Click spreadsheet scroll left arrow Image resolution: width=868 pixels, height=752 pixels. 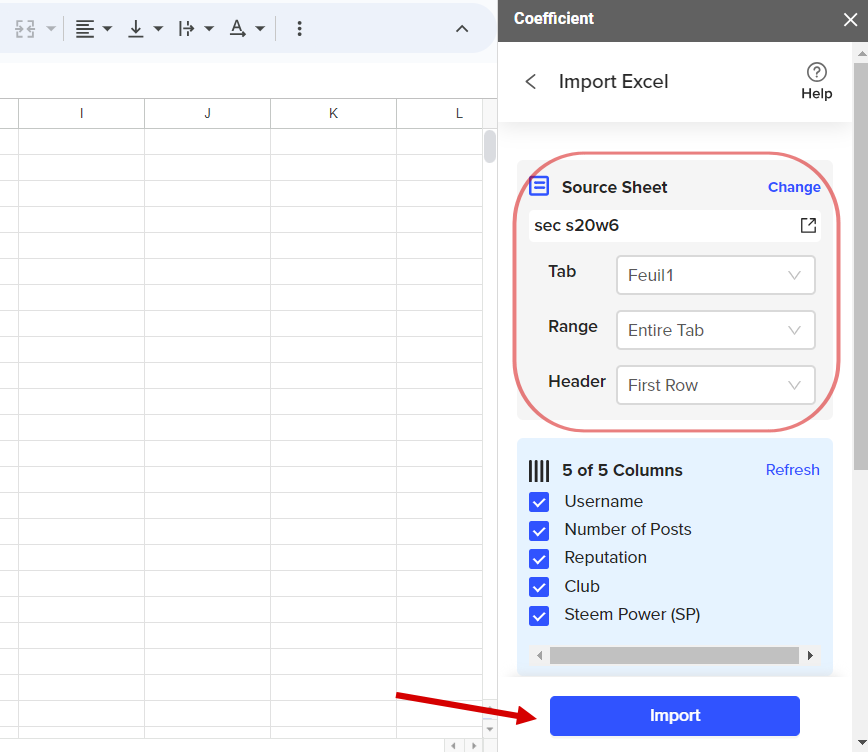tap(453, 745)
